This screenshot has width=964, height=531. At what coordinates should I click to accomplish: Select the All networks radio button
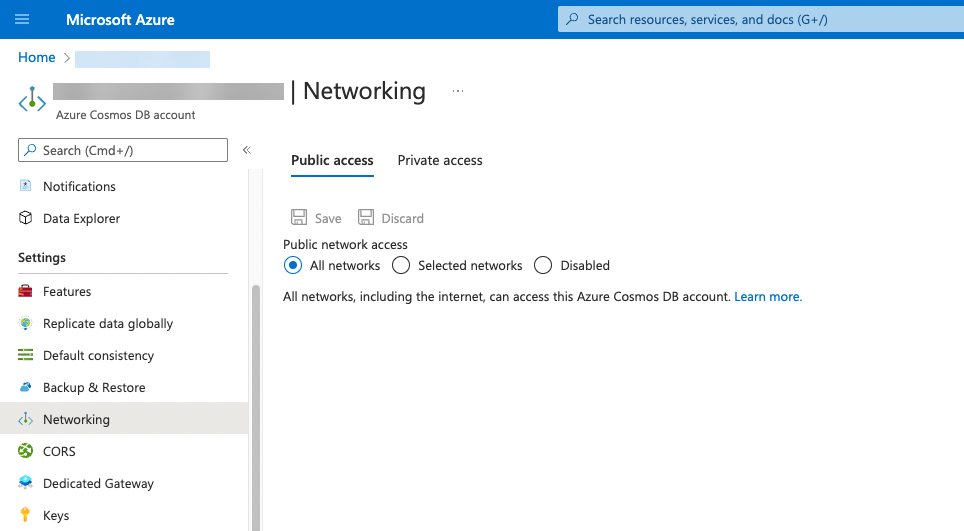coord(293,266)
